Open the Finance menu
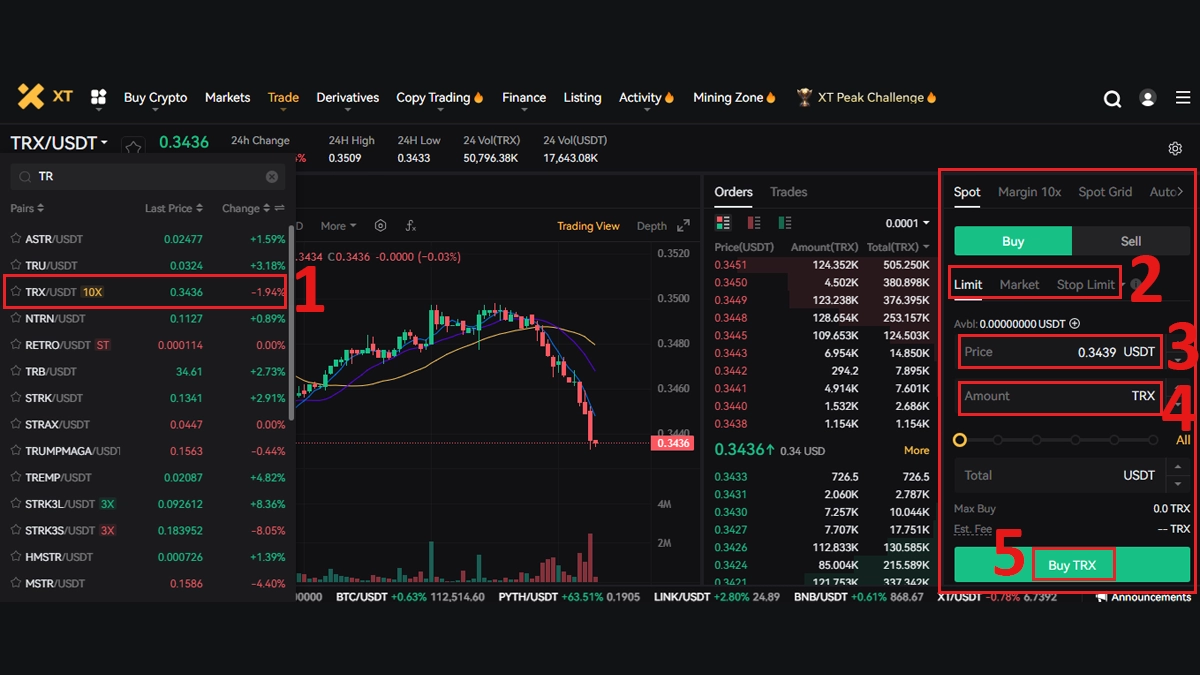Viewport: 1200px width, 675px height. pyautogui.click(x=524, y=97)
